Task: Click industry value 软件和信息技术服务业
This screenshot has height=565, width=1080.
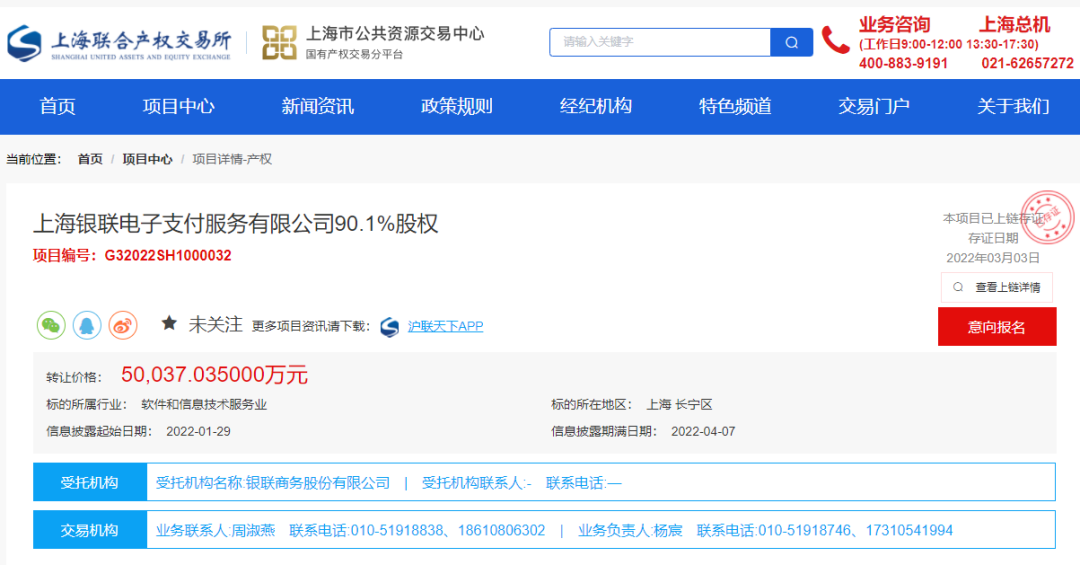Action: point(204,404)
